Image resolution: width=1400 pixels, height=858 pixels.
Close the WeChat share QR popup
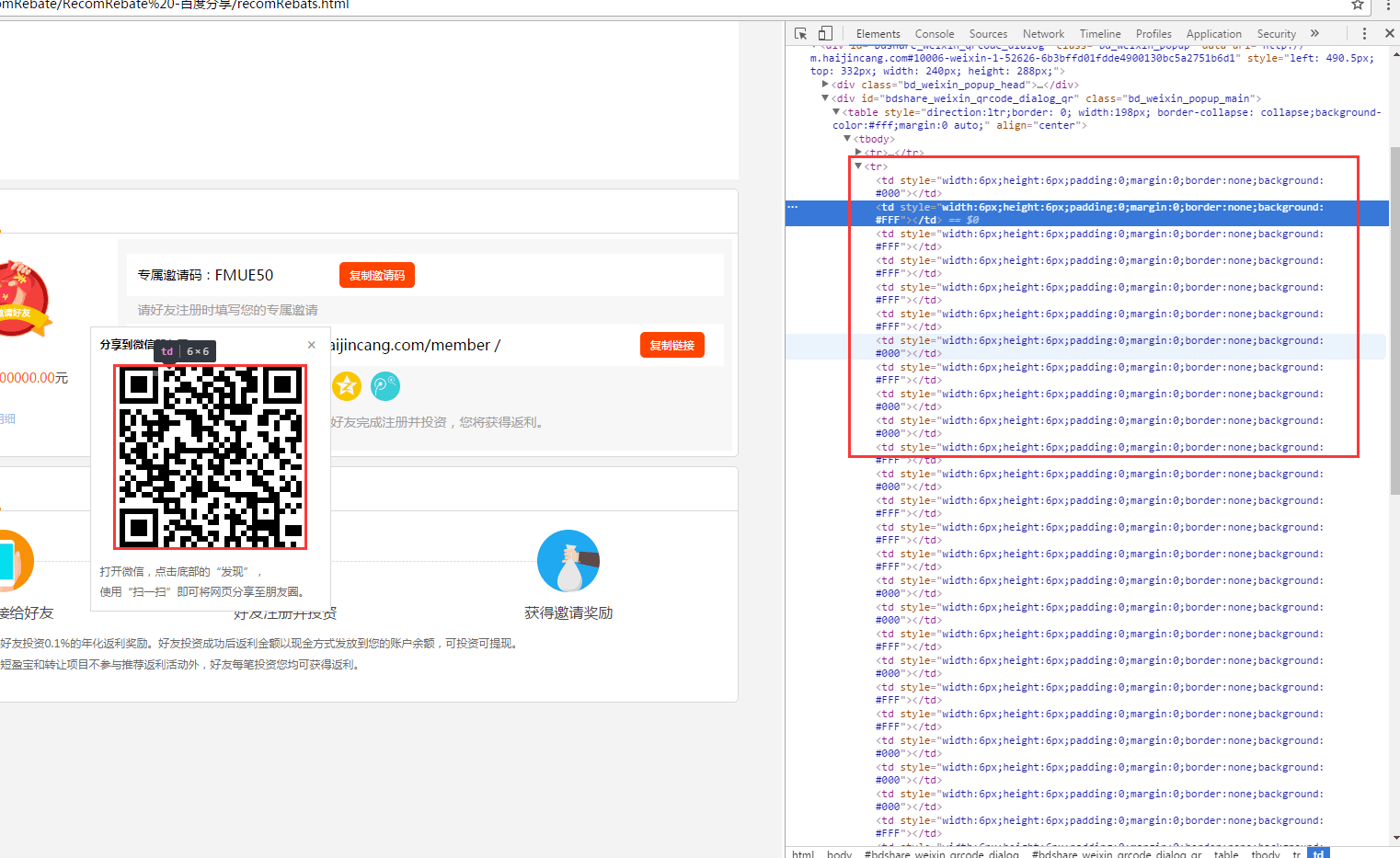coord(312,345)
